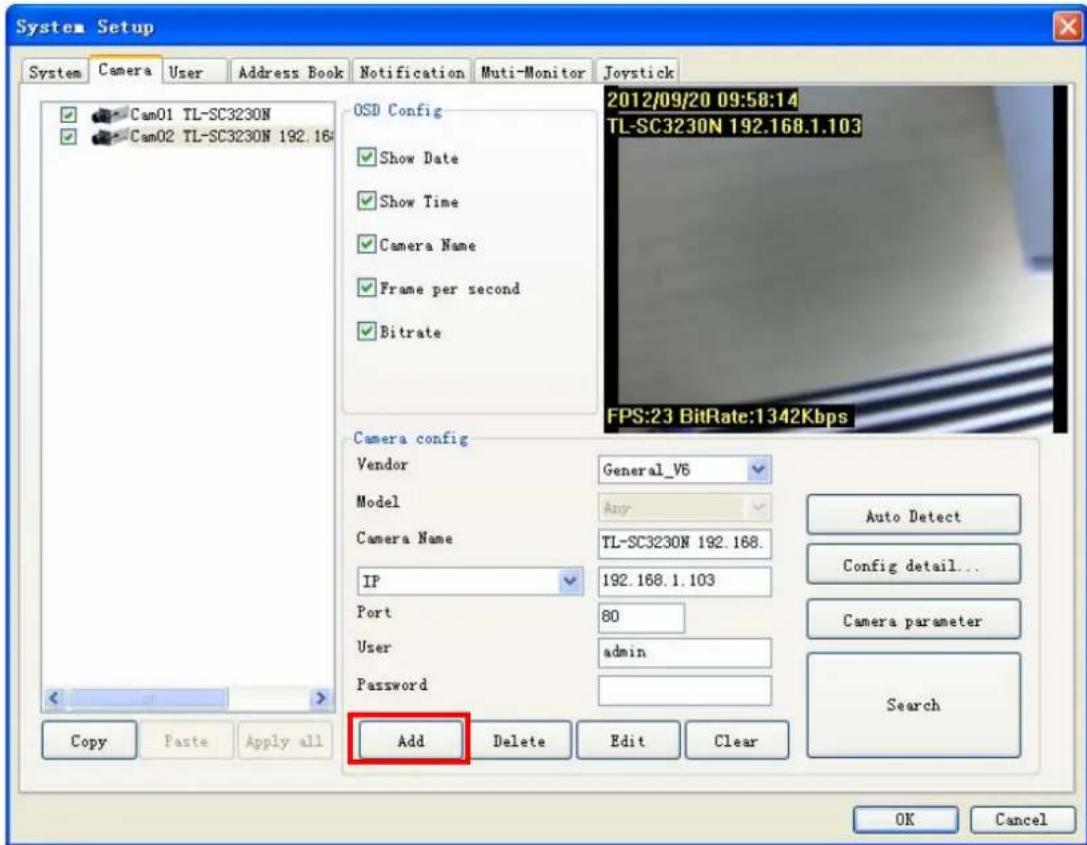Confirm with the OK button
Viewport: 1087px width, 845px height.
pos(905,819)
